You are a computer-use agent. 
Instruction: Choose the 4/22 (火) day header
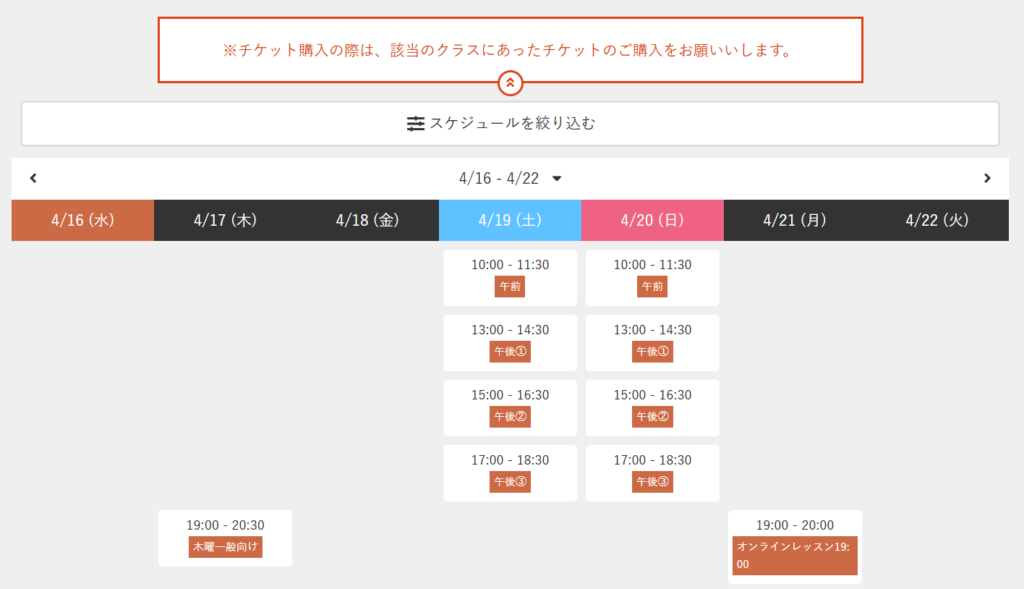937,221
